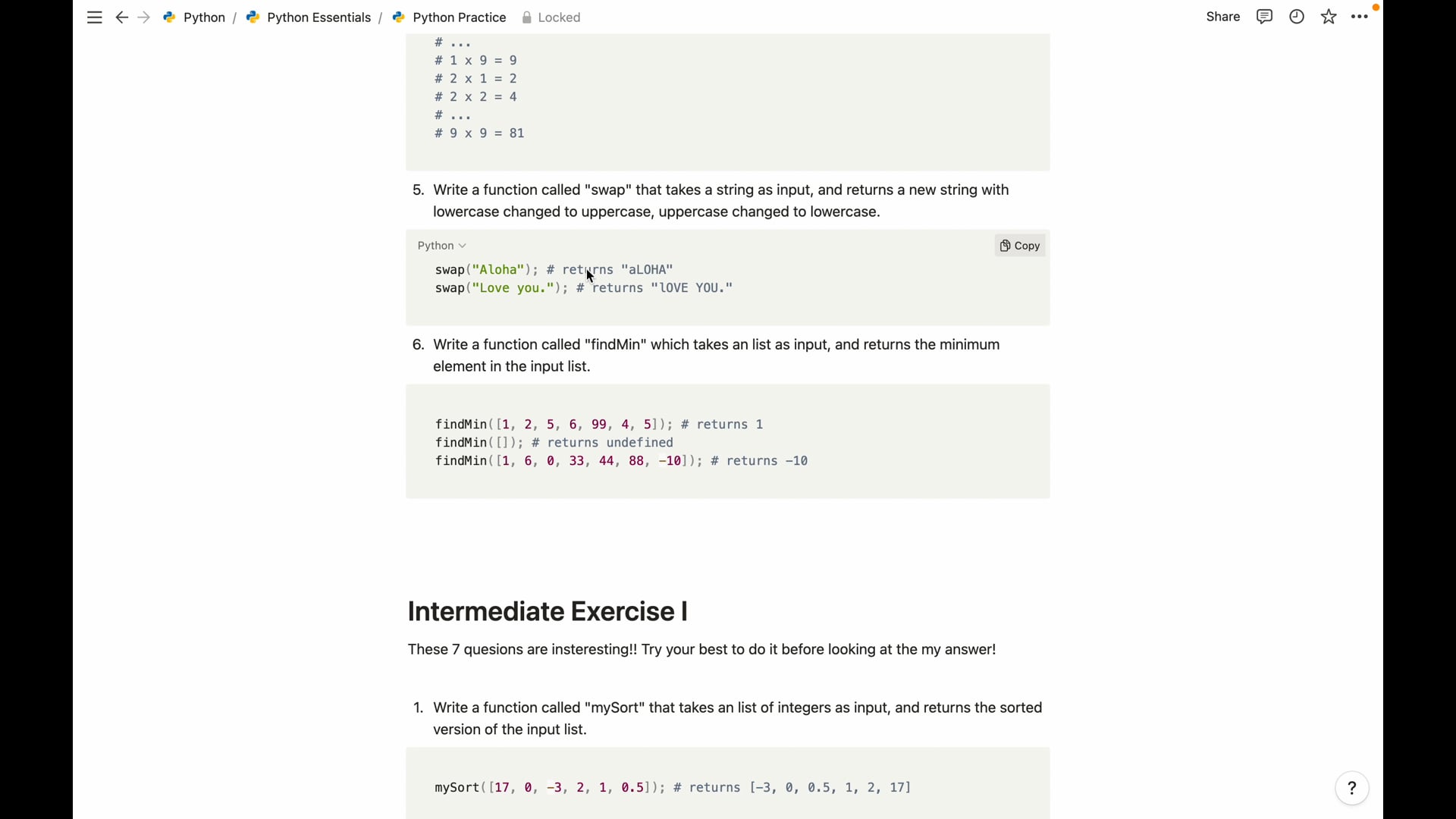Click the mySort example code line
Image resolution: width=1456 pixels, height=819 pixels.
tap(672, 788)
